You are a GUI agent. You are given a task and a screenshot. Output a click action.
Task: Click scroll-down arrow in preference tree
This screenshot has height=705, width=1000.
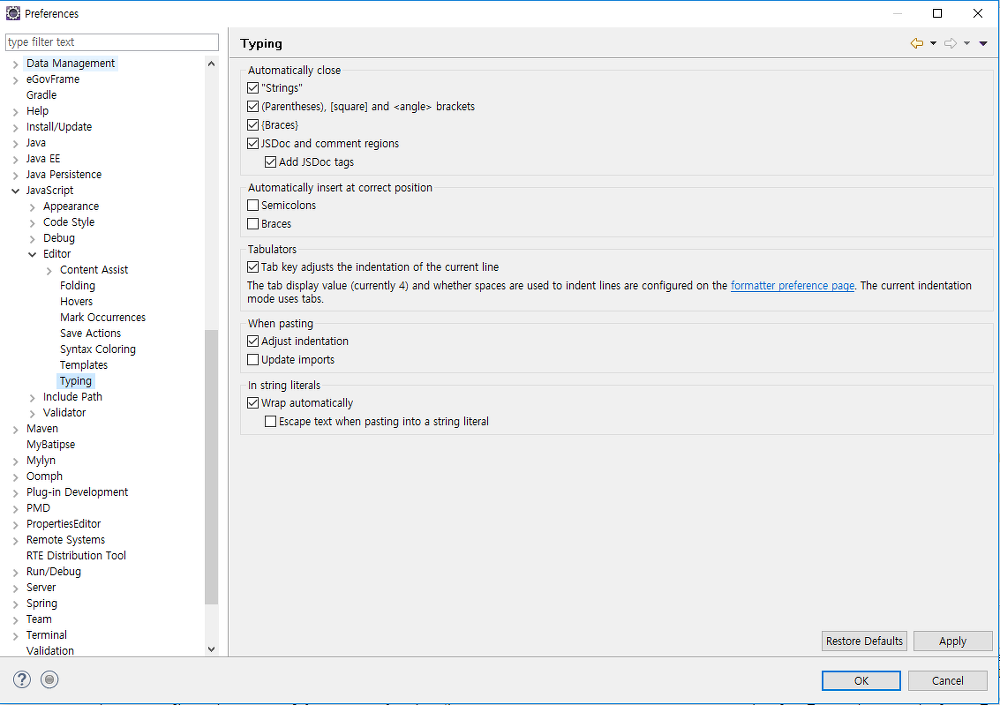211,649
